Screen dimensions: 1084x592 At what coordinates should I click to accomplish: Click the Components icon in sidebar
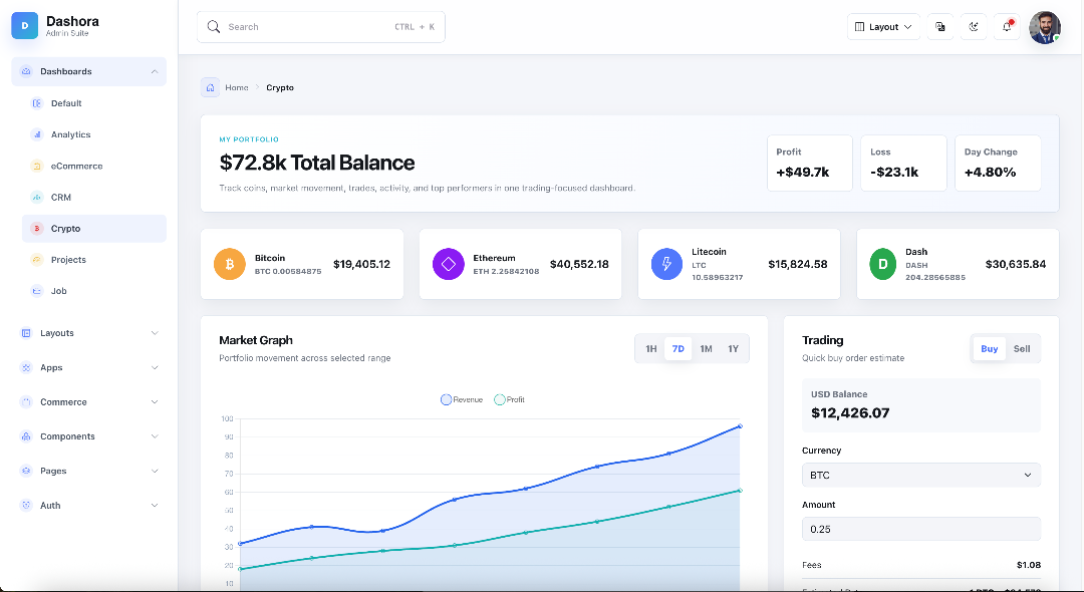point(26,436)
